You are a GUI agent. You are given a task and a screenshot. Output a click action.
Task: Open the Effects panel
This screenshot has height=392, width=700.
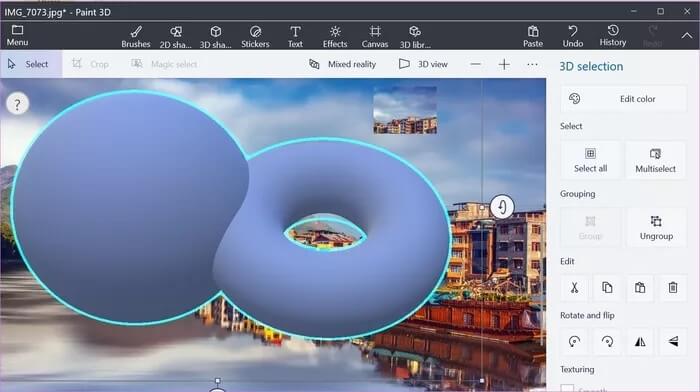pyautogui.click(x=335, y=37)
